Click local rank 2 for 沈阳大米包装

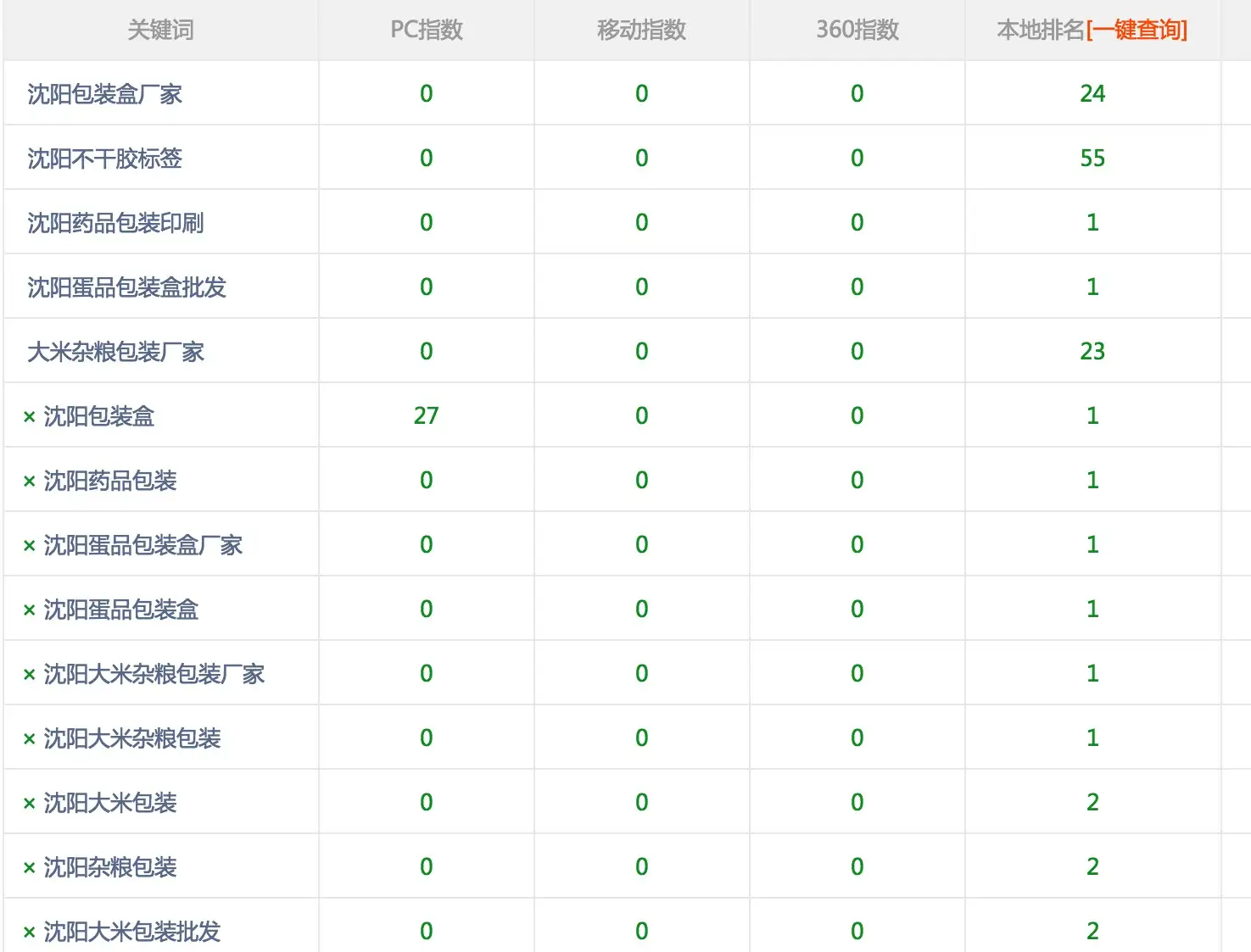pos(1092,802)
